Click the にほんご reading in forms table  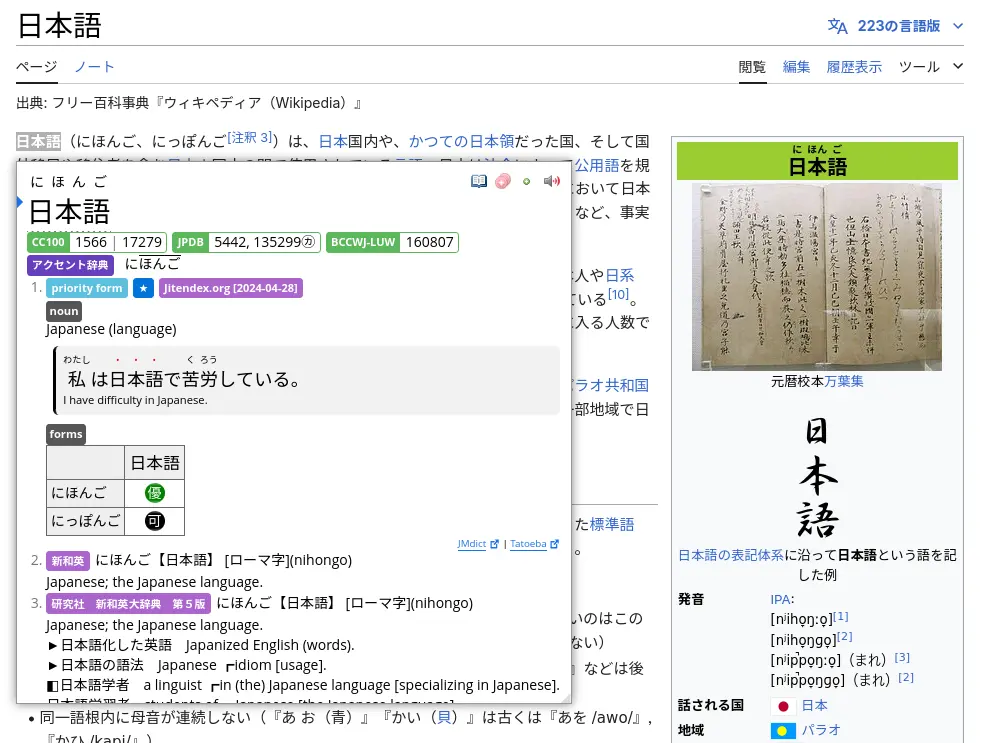[x=79, y=493]
